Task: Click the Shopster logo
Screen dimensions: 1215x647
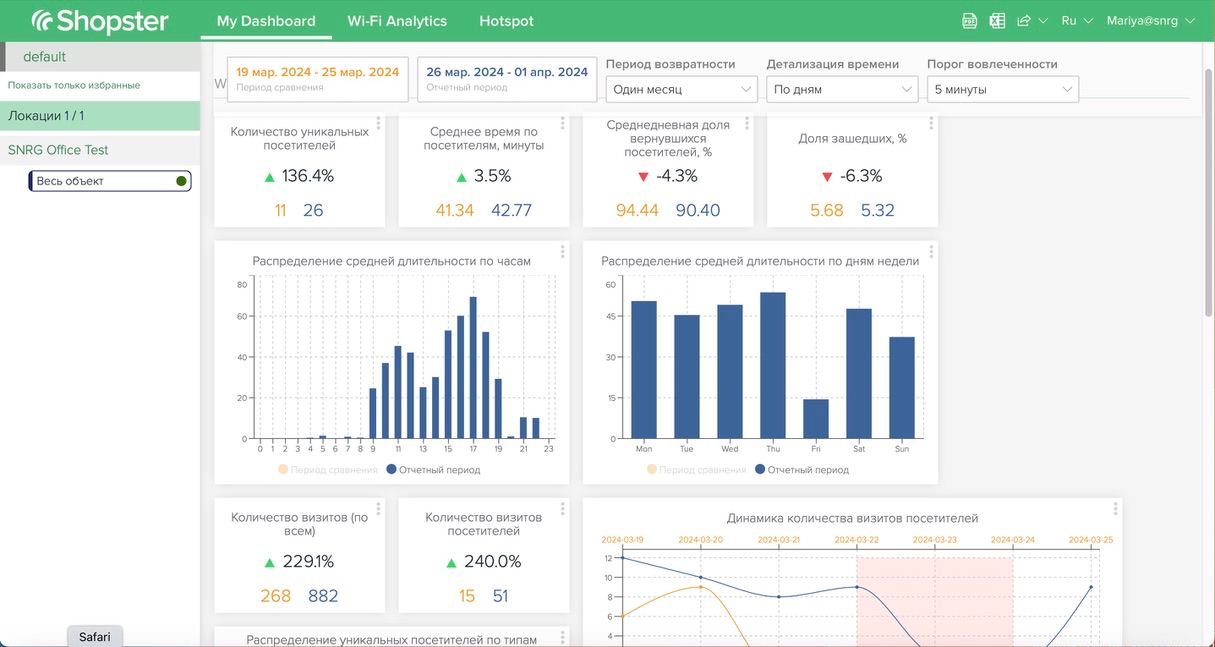Action: point(100,21)
